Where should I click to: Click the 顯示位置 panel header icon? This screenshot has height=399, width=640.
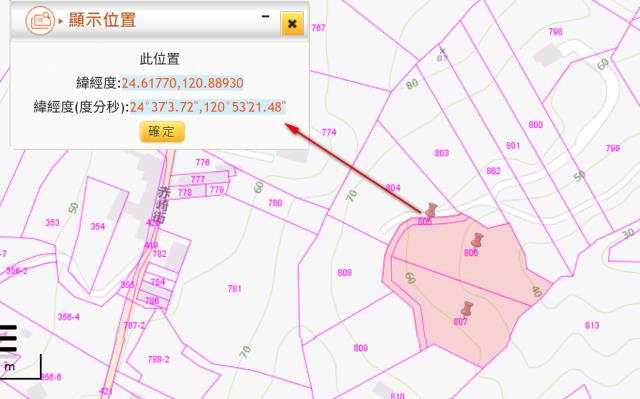[x=40, y=20]
